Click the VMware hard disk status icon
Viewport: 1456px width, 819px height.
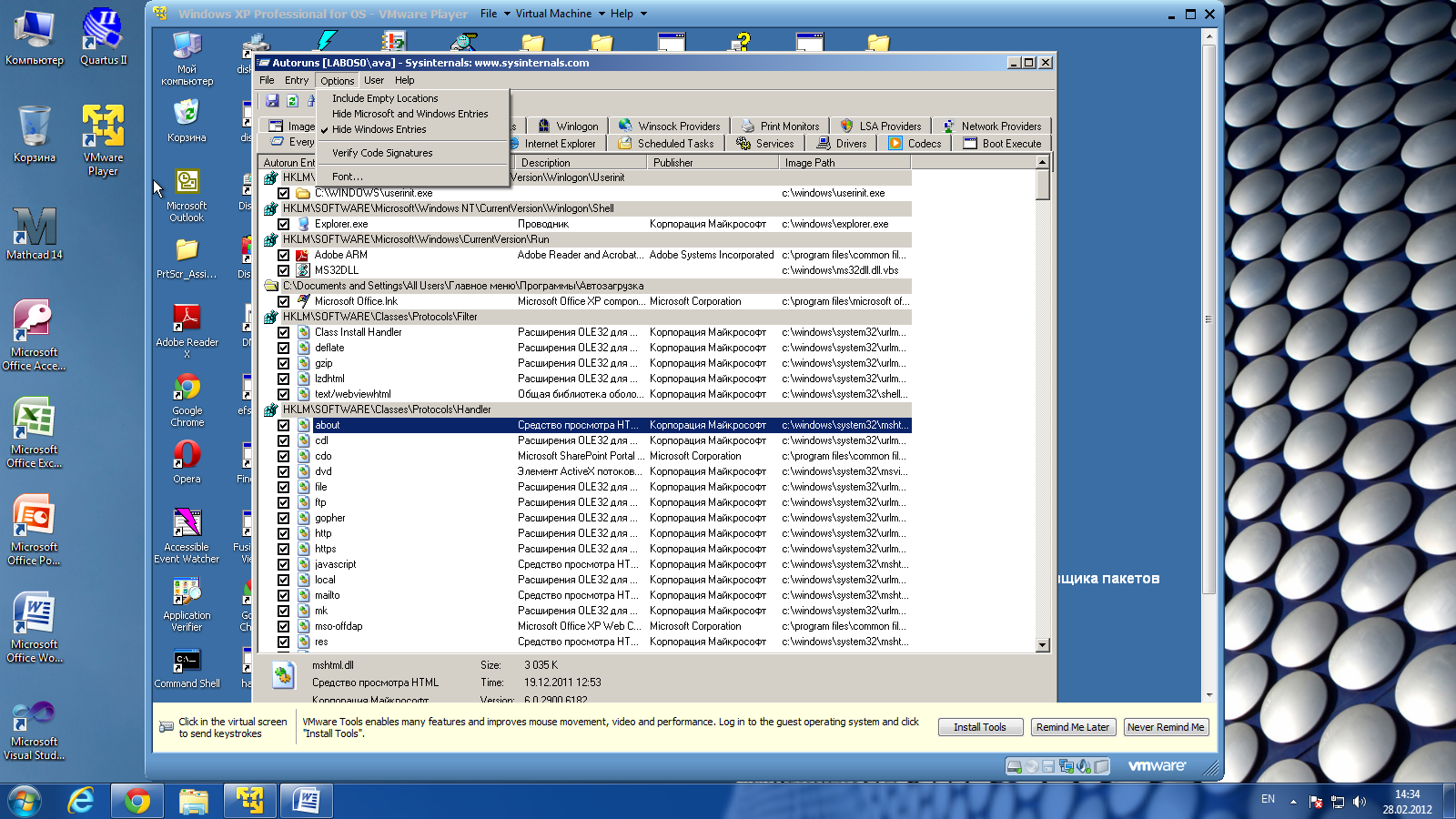1015,766
